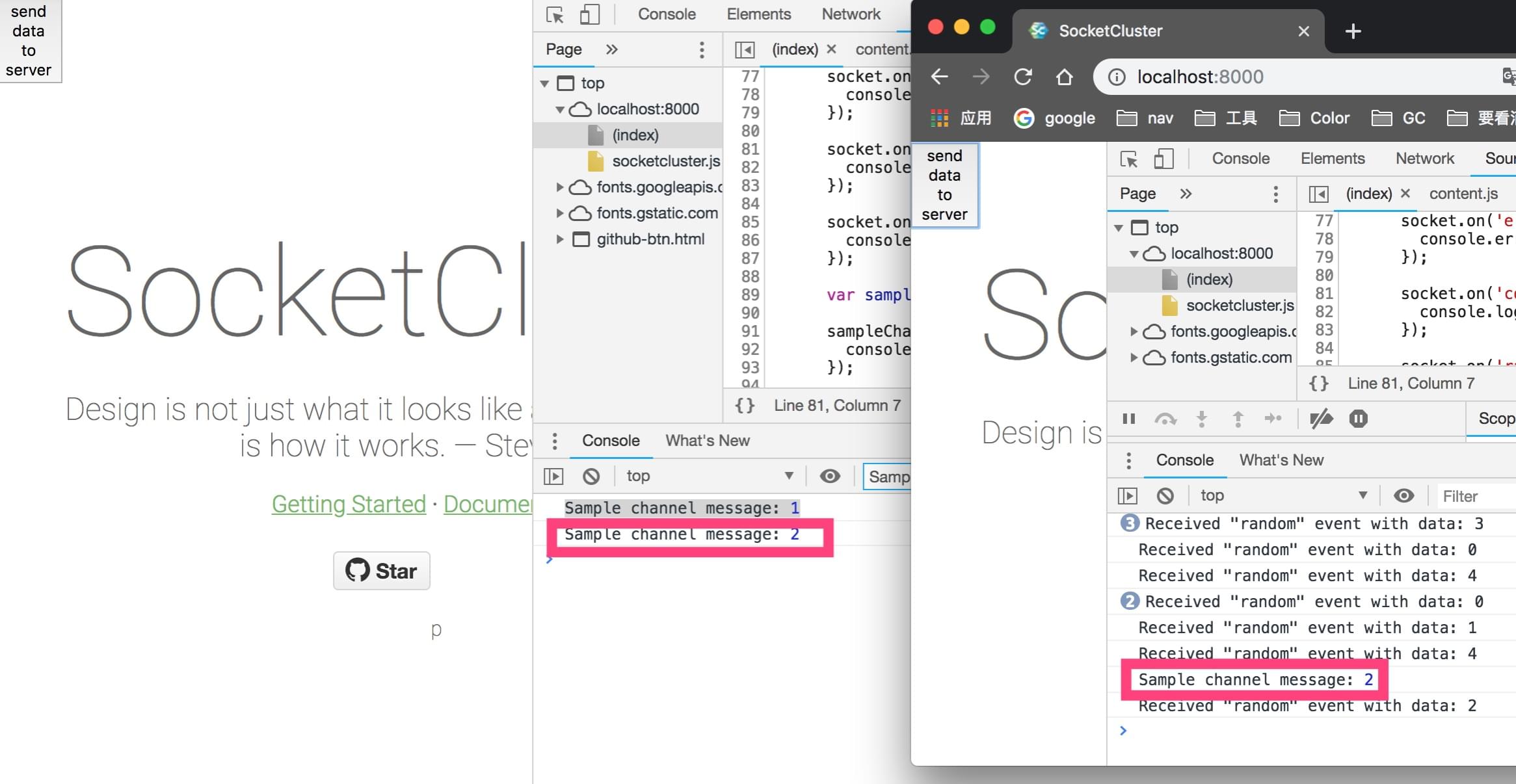Click step into icon in right debugger
This screenshot has height=784, width=1516.
click(1202, 419)
